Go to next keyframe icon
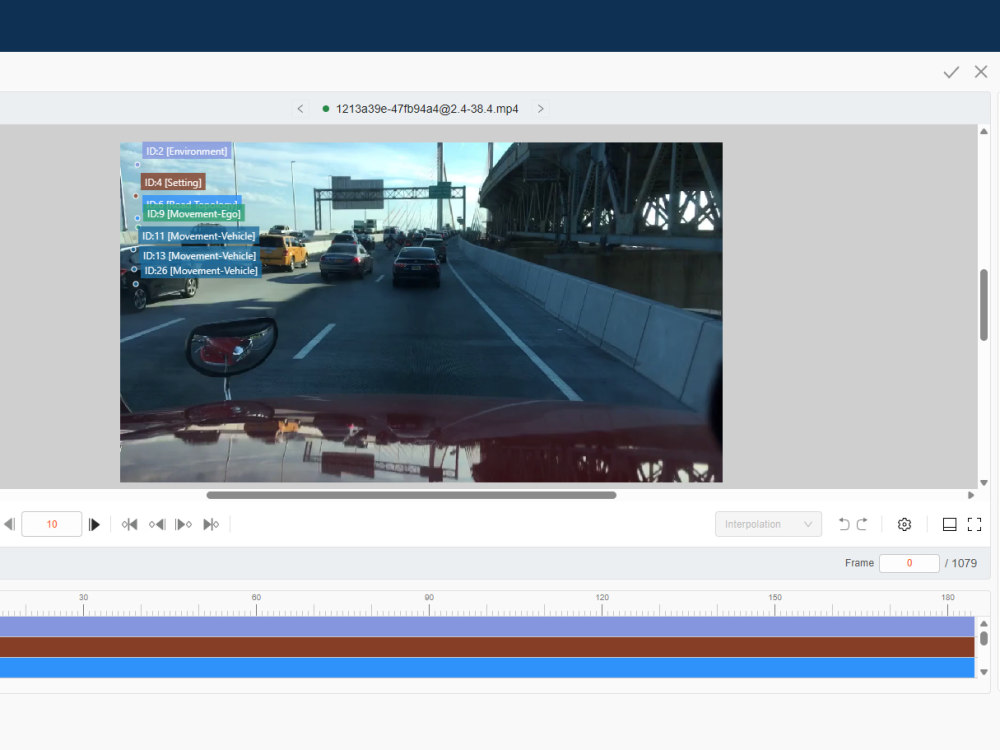1000x750 pixels. [x=184, y=524]
